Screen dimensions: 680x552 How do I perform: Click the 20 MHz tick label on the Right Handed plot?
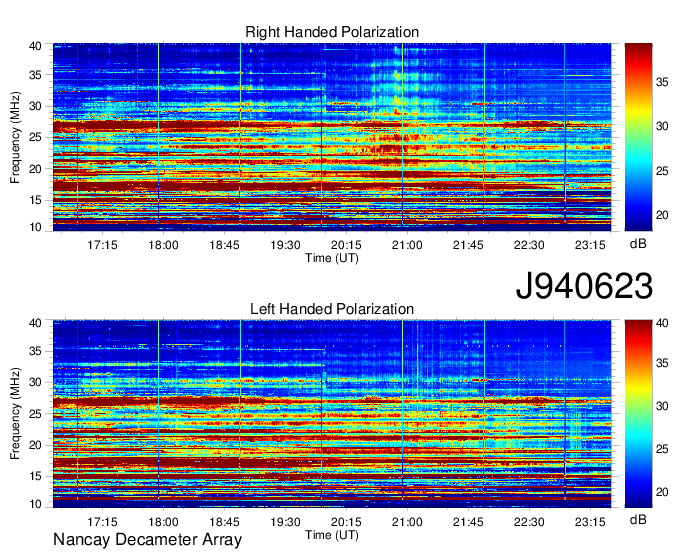[35, 169]
